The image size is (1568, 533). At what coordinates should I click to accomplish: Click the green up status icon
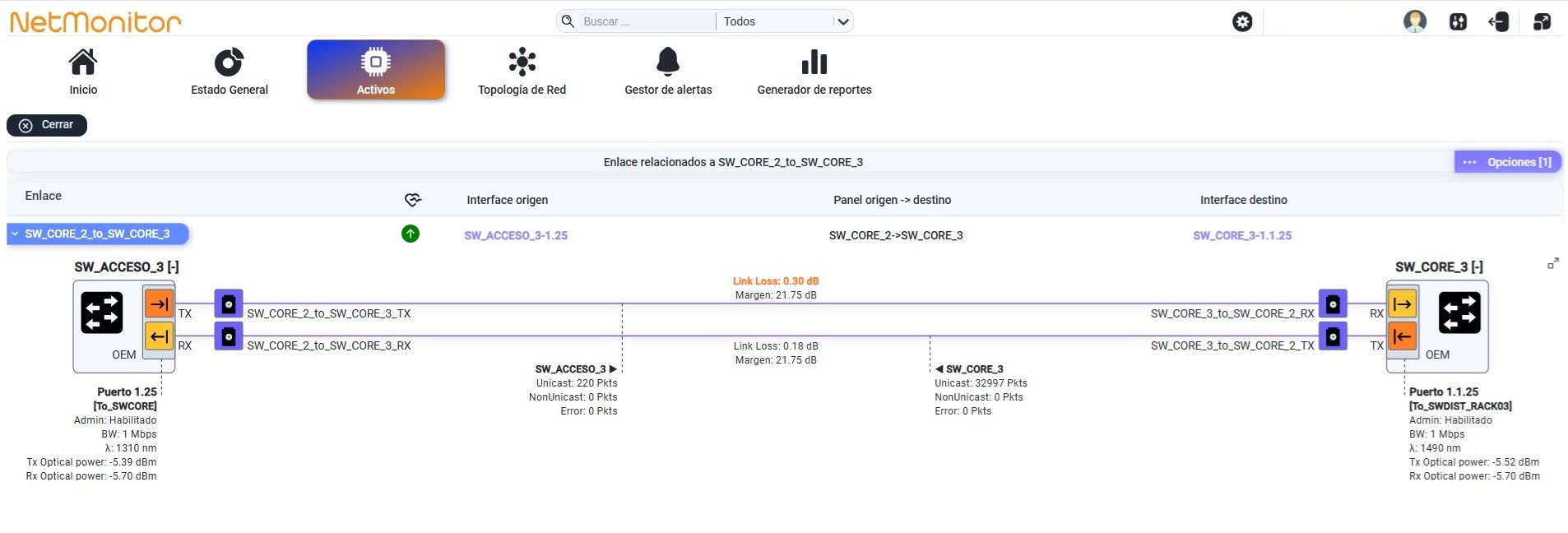[x=411, y=234]
